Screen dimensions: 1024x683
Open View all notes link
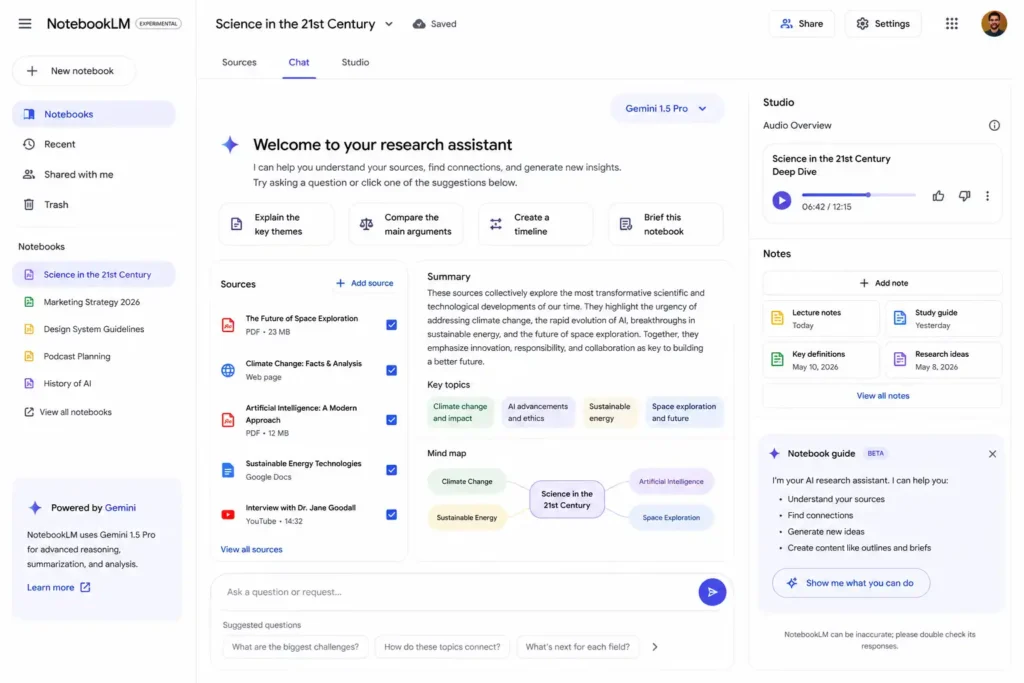(882, 396)
